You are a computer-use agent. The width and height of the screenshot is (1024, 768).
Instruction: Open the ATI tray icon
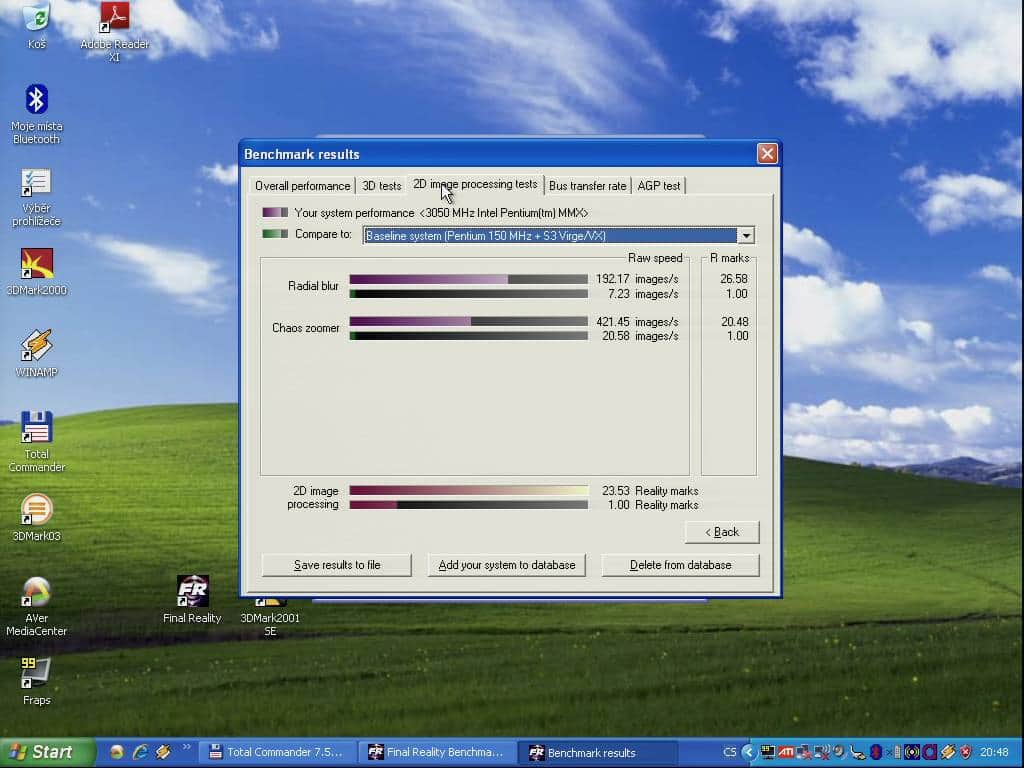(786, 752)
